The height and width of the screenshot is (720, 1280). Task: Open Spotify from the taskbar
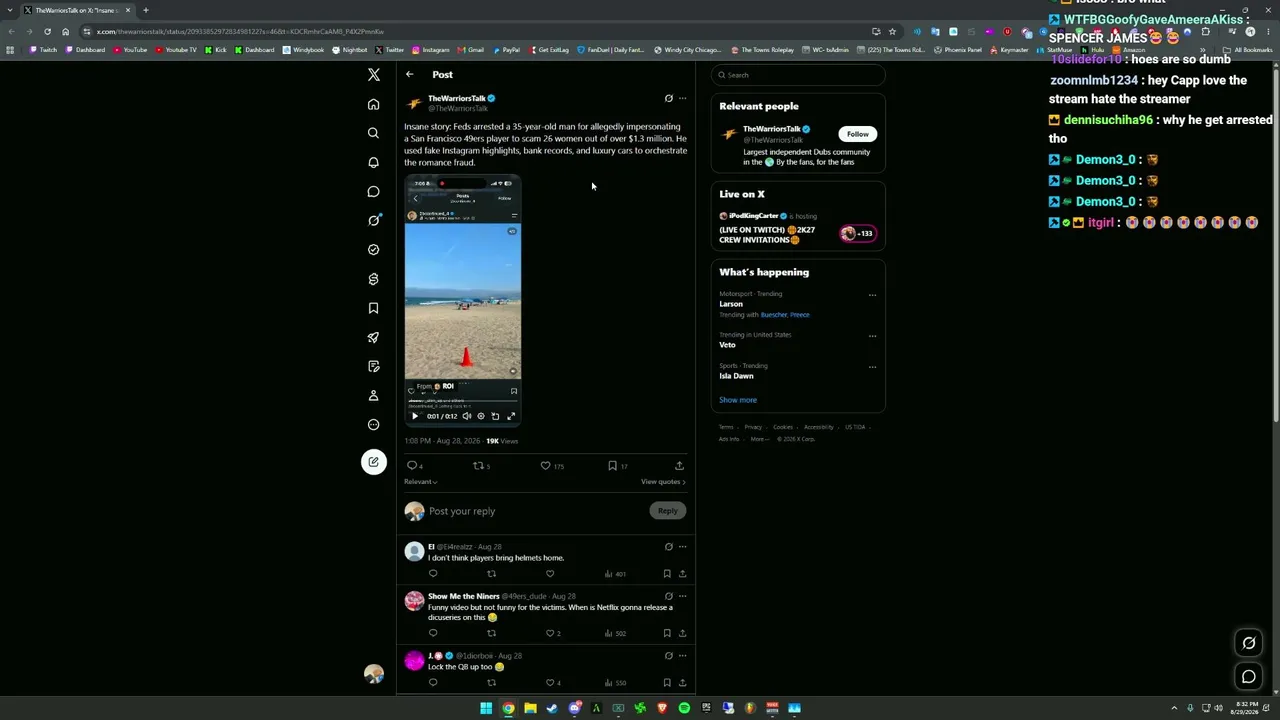click(684, 708)
